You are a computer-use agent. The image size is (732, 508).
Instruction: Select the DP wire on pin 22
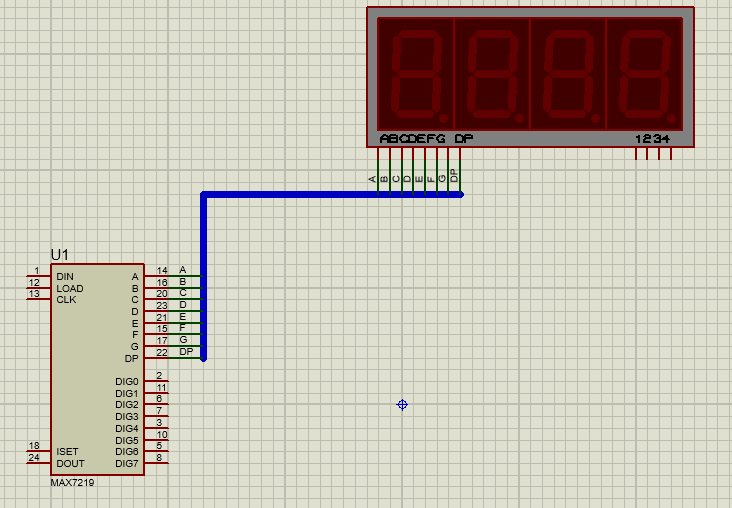(x=186, y=352)
